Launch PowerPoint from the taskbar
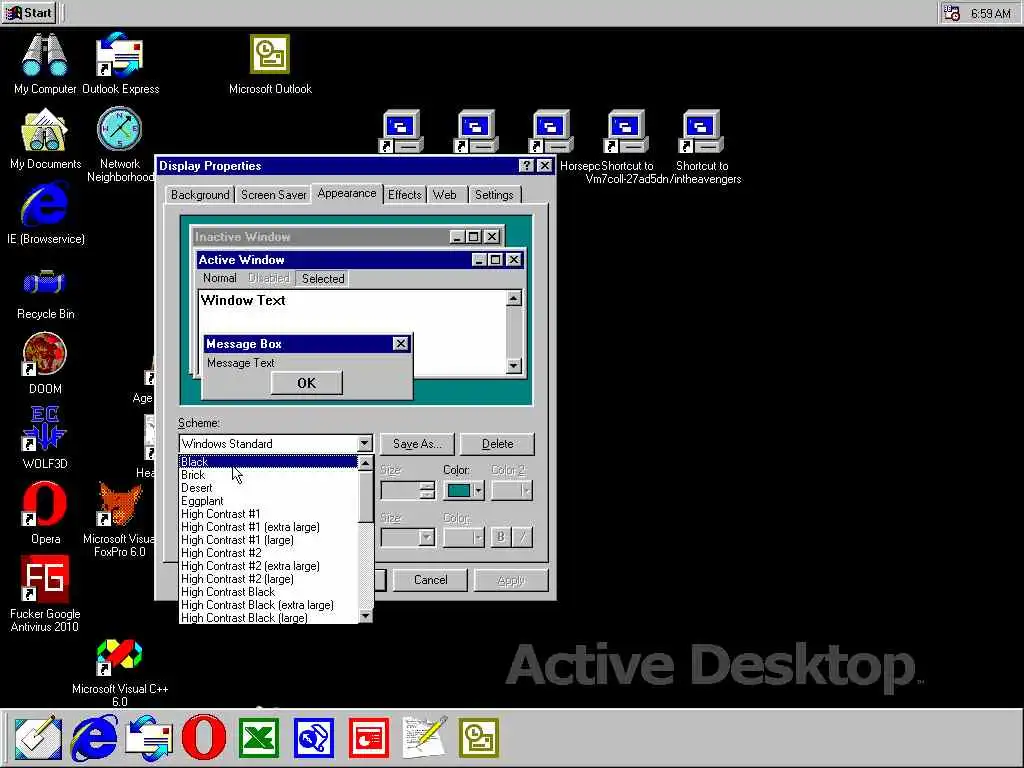 point(368,738)
